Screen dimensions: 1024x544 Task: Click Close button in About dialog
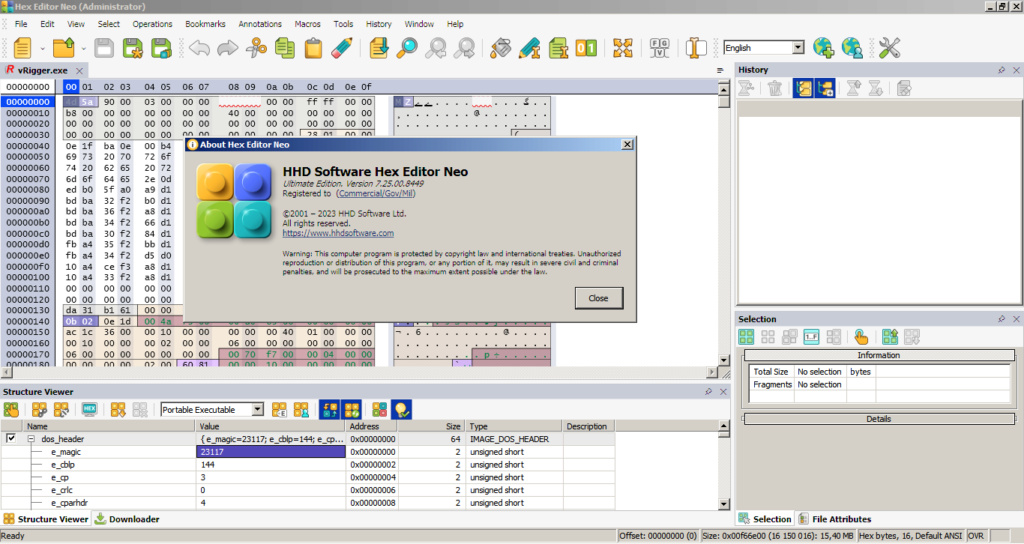[598, 298]
